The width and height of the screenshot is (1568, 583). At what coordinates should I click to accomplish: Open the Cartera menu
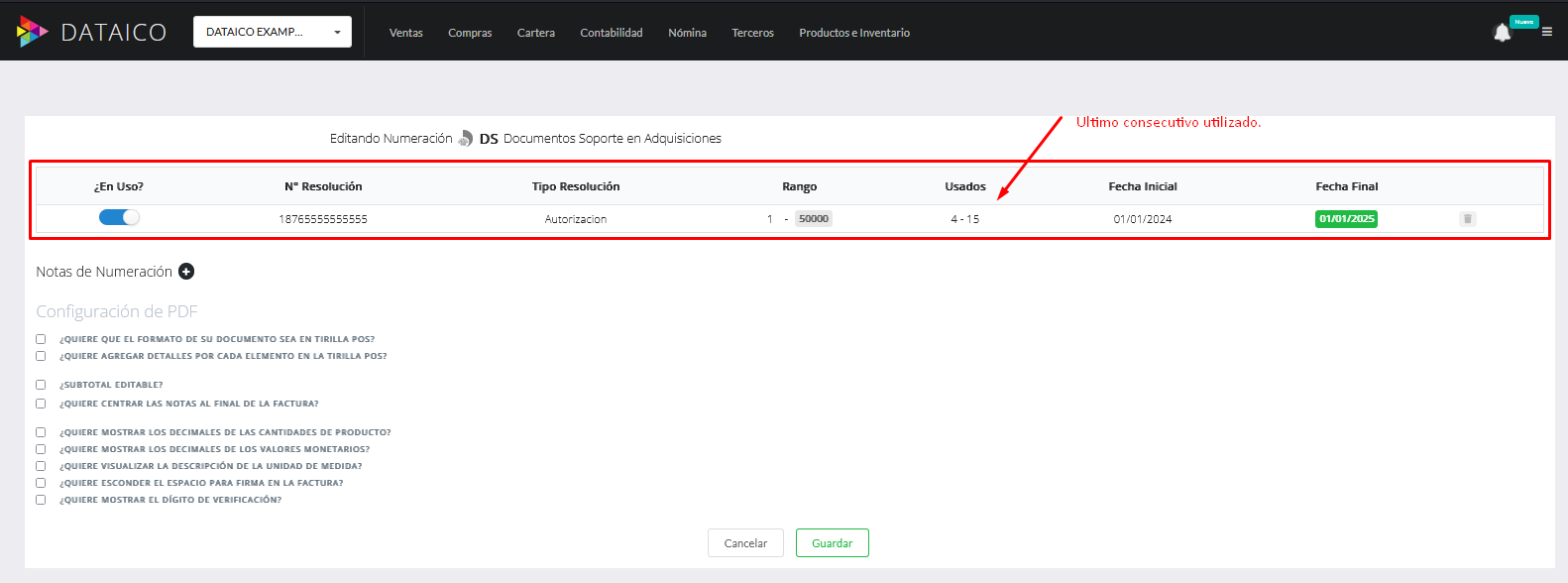[x=536, y=33]
